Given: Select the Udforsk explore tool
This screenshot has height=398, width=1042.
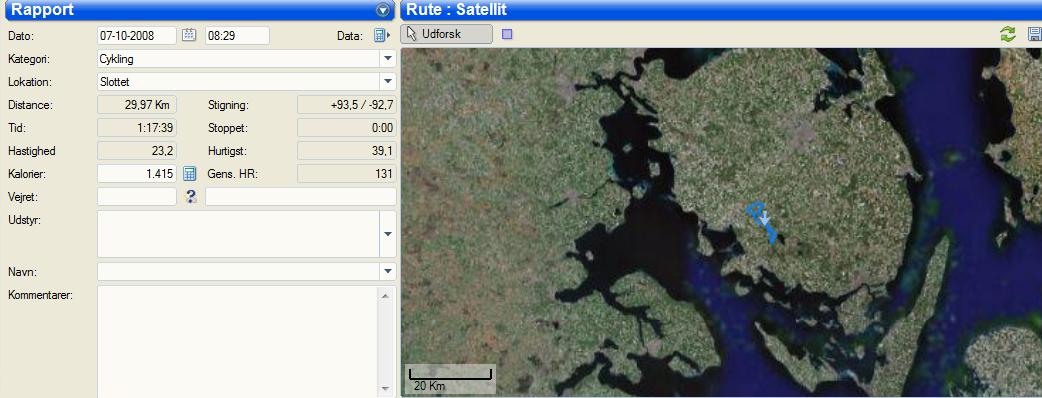Looking at the screenshot, I should point(447,34).
